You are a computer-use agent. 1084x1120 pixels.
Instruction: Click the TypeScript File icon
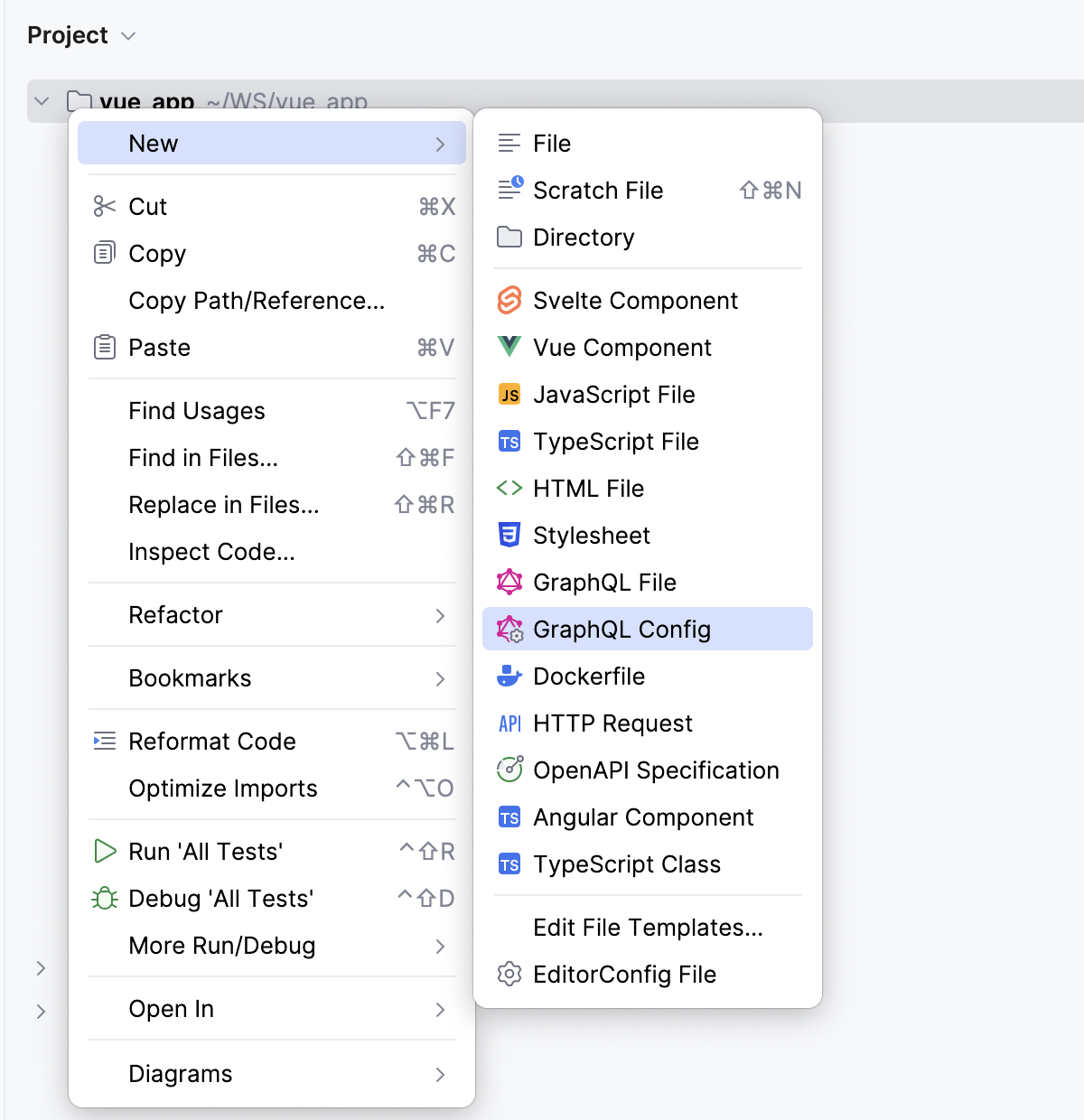tap(509, 441)
